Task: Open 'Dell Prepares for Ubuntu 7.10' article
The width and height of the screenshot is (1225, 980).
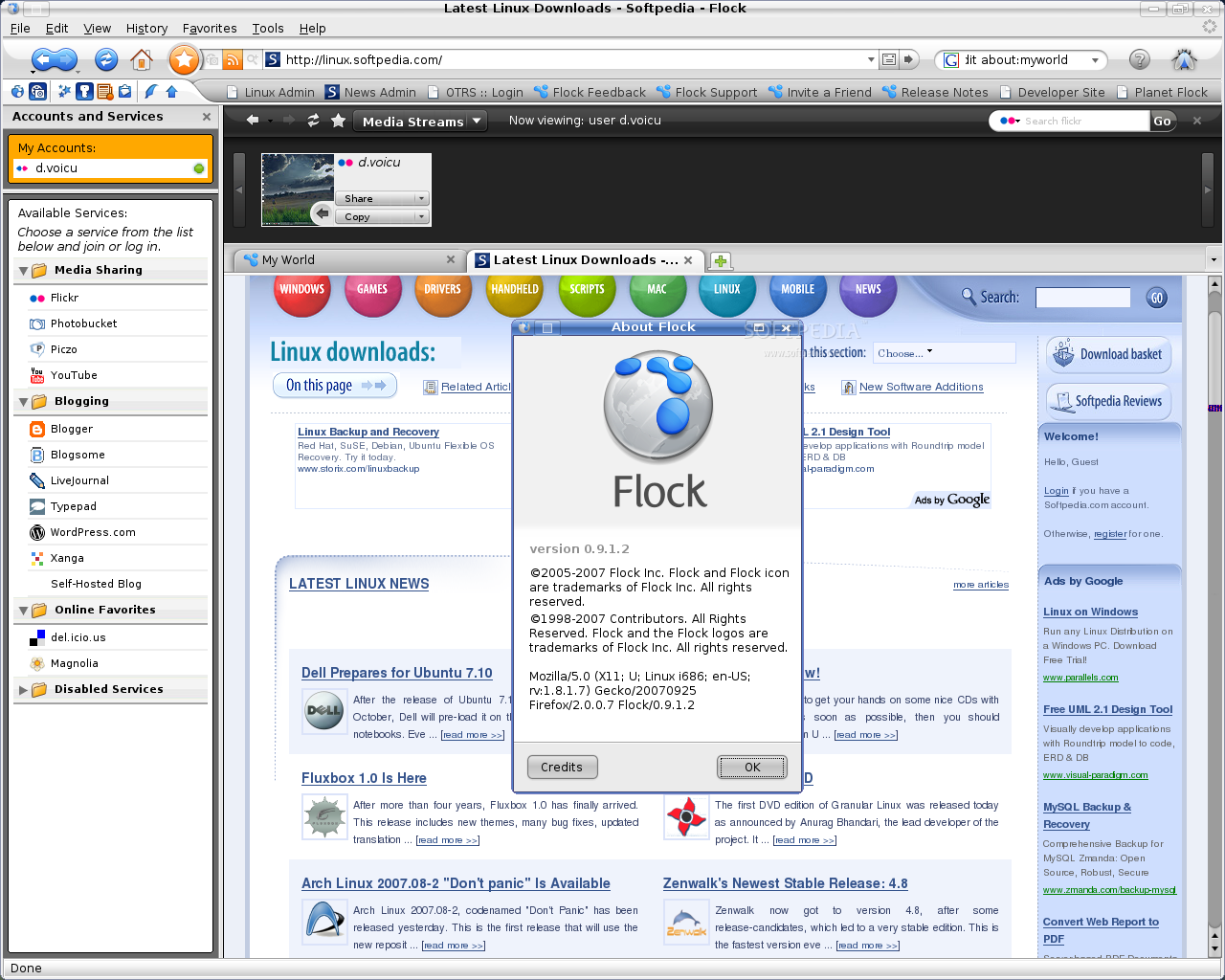Action: point(397,673)
